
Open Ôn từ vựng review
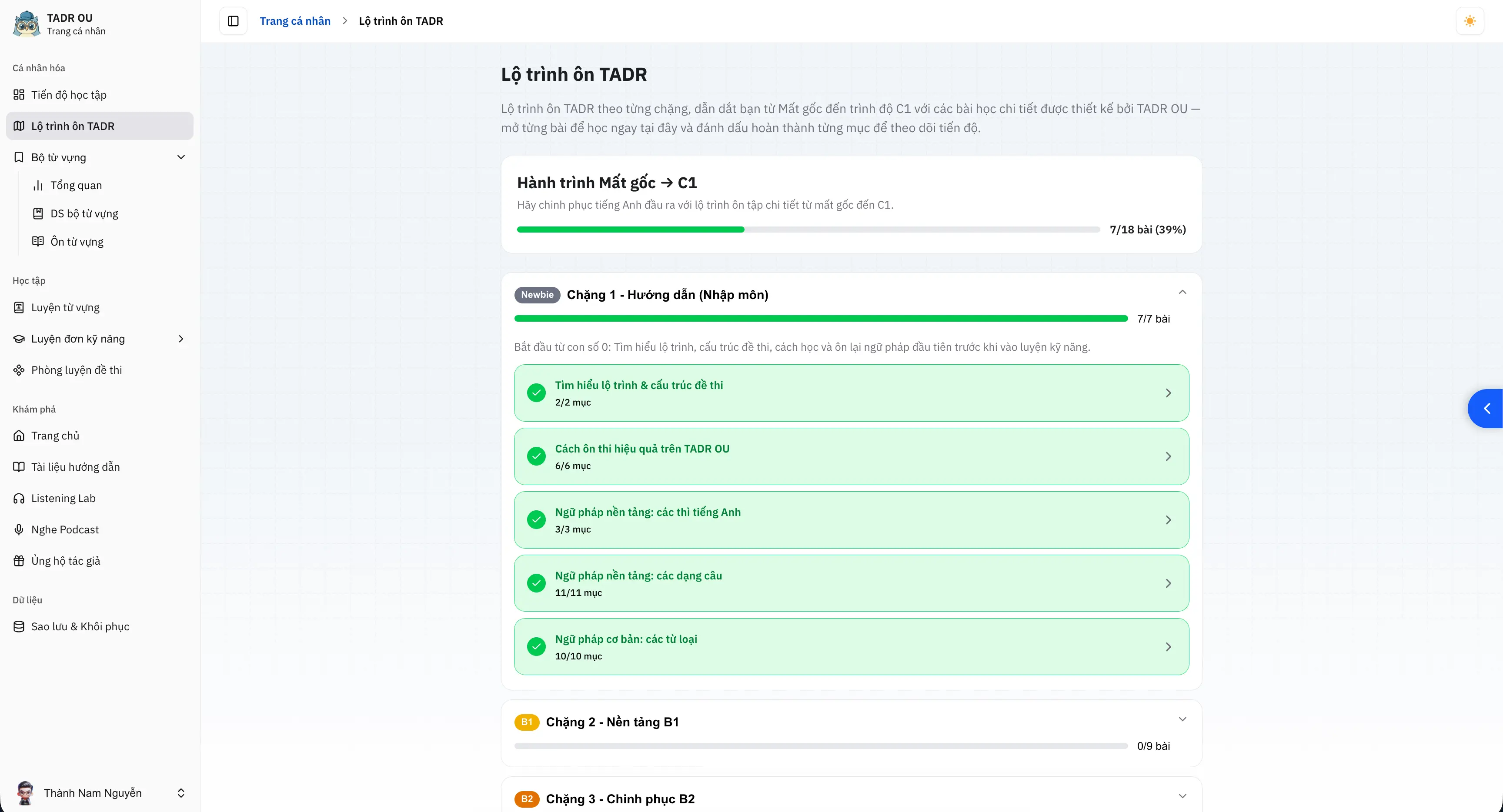(x=109, y=242)
